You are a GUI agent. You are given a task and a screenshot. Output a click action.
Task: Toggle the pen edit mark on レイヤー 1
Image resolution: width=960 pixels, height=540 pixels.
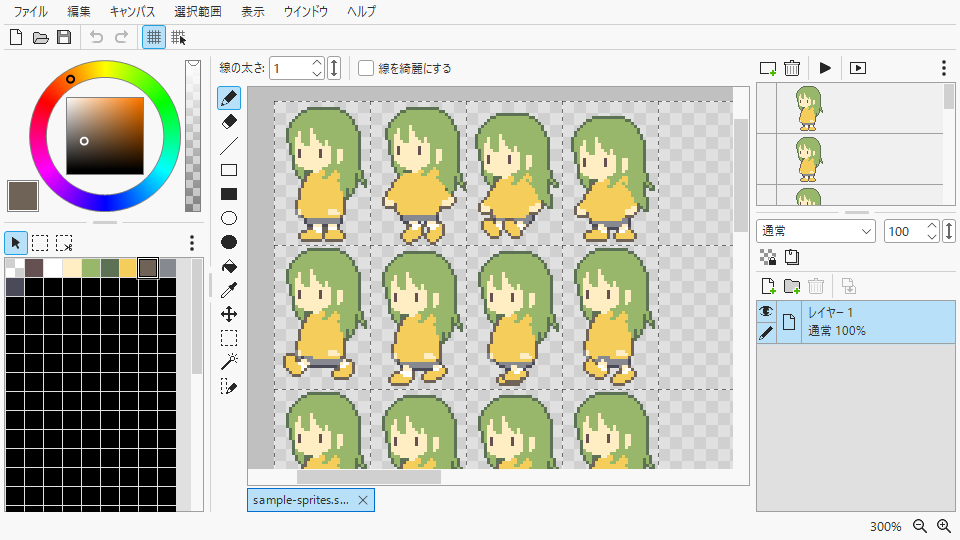pyautogui.click(x=766, y=332)
